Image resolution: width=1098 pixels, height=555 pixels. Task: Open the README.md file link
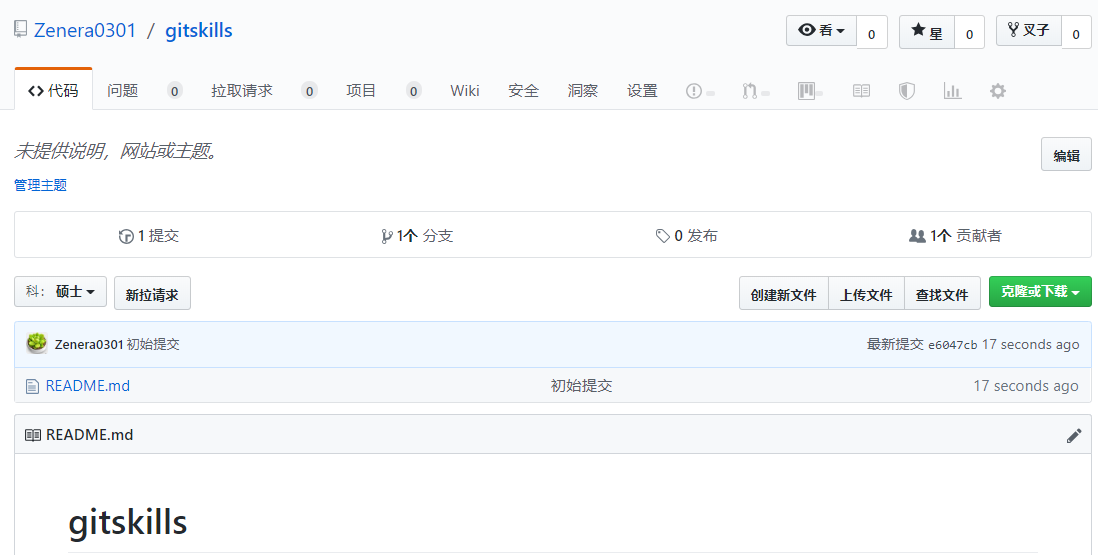(88, 386)
